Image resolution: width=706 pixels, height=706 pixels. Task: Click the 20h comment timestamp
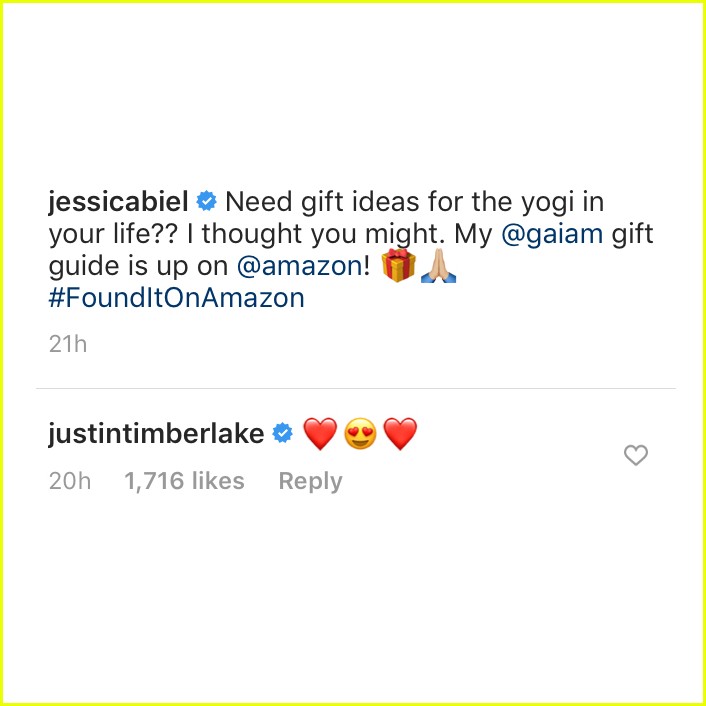pyautogui.click(x=70, y=481)
